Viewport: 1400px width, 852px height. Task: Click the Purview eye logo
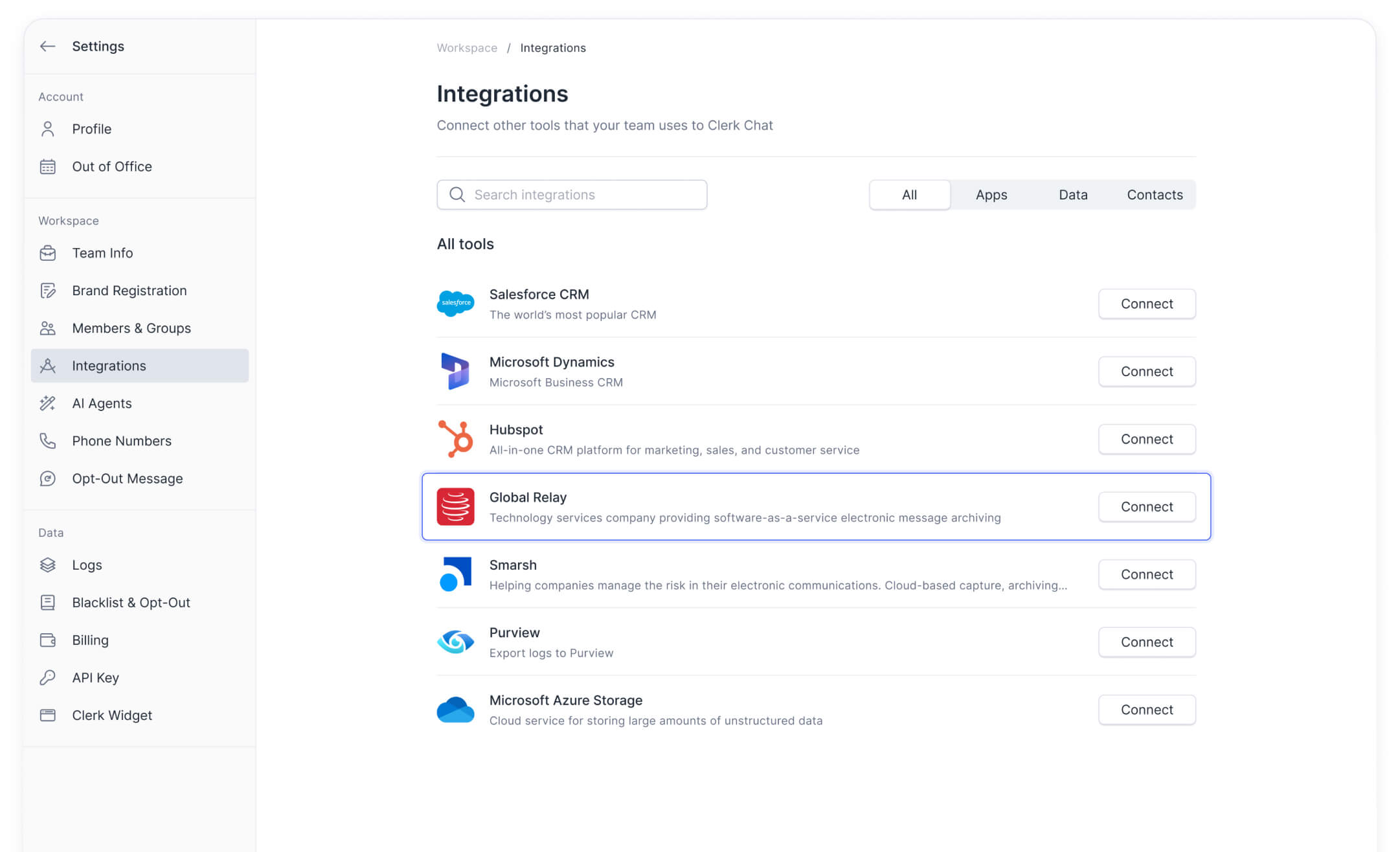[x=455, y=642]
